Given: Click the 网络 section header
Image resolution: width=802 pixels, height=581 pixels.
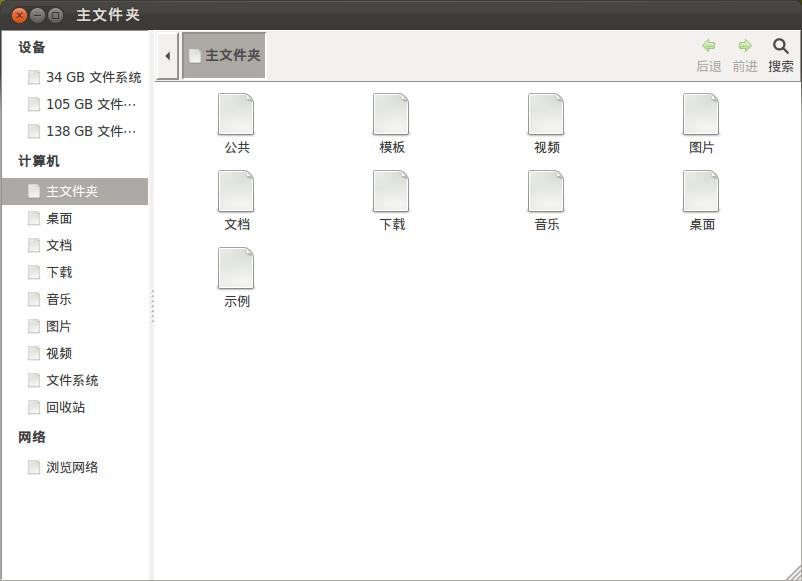Looking at the screenshot, I should point(32,437).
